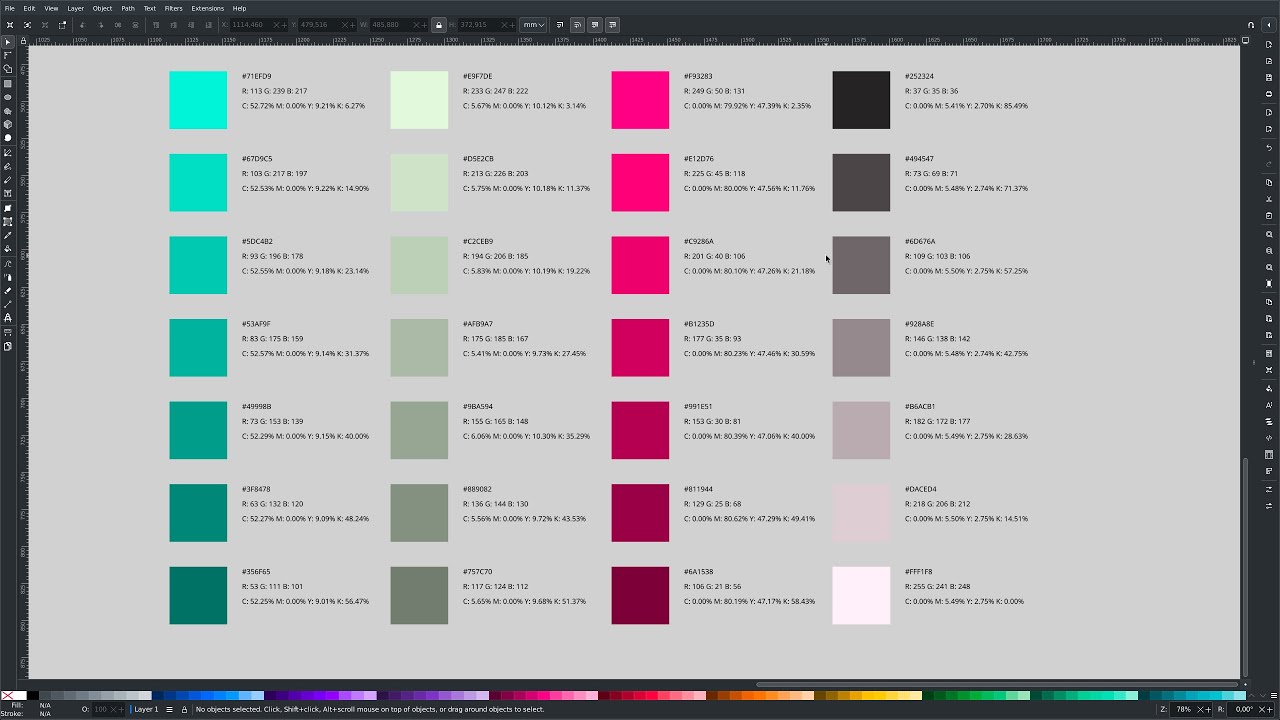The width and height of the screenshot is (1280, 720).
Task: Click Select All icon in tool controls
Action: click(x=9, y=25)
